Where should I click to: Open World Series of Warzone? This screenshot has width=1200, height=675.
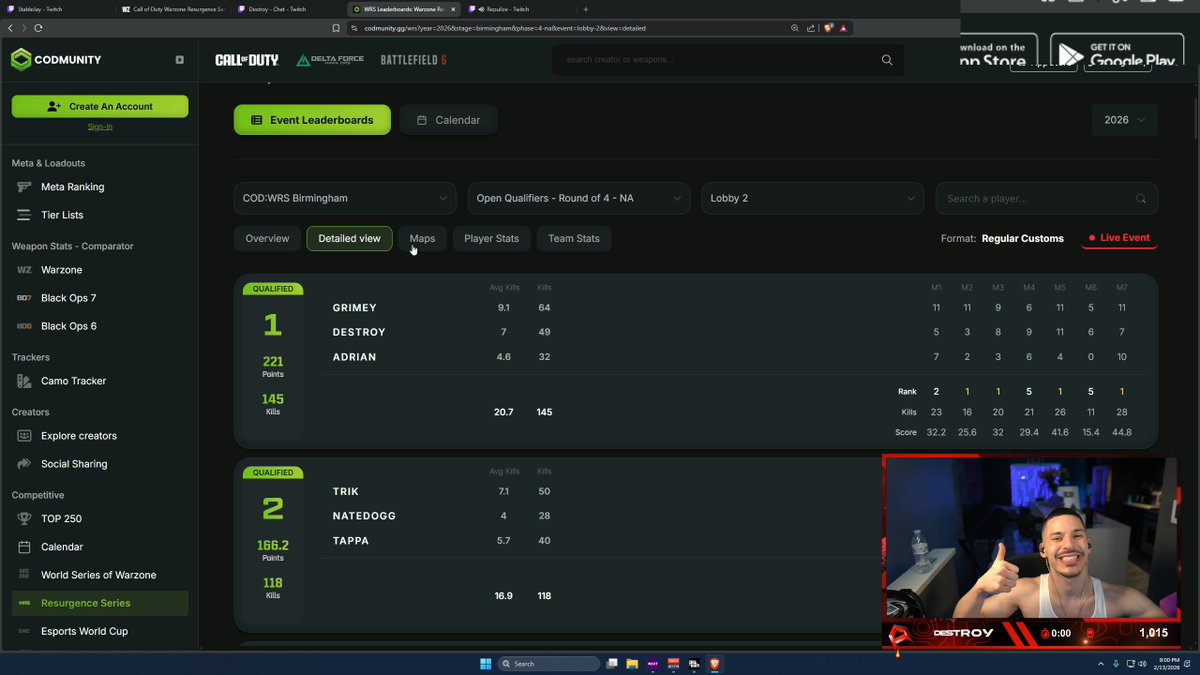98,575
